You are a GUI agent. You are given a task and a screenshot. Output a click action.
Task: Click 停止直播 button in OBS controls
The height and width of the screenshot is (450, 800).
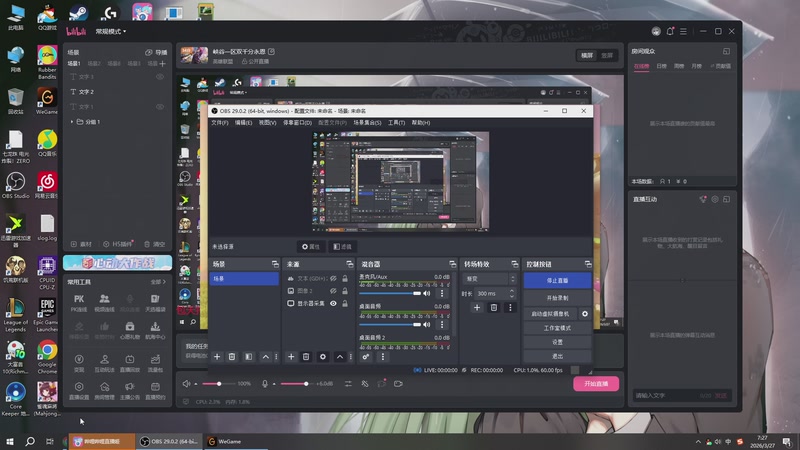click(x=557, y=281)
